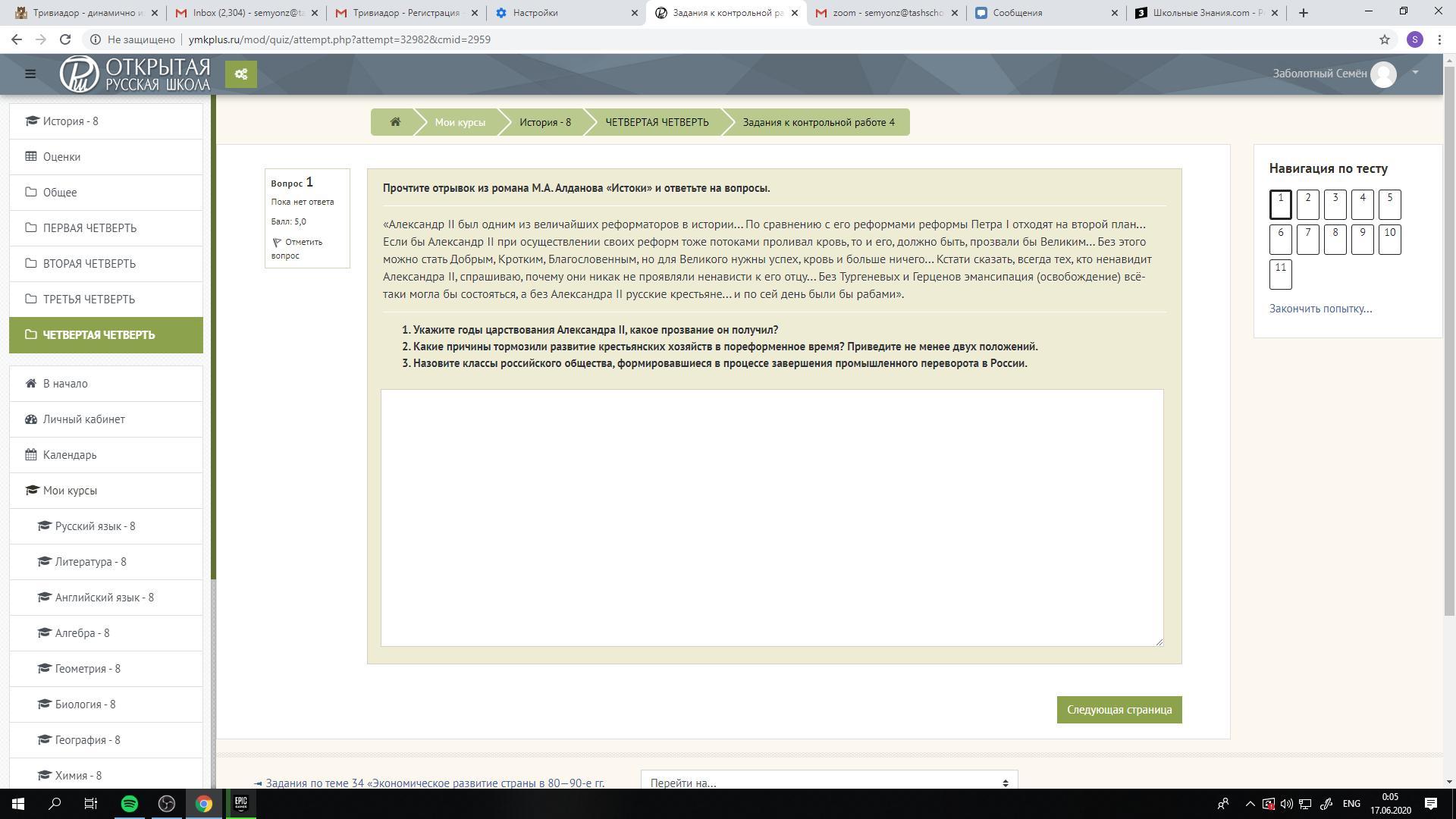The width and height of the screenshot is (1456, 819).
Task: Jump to question 7 in test navigation
Action: point(1307,240)
